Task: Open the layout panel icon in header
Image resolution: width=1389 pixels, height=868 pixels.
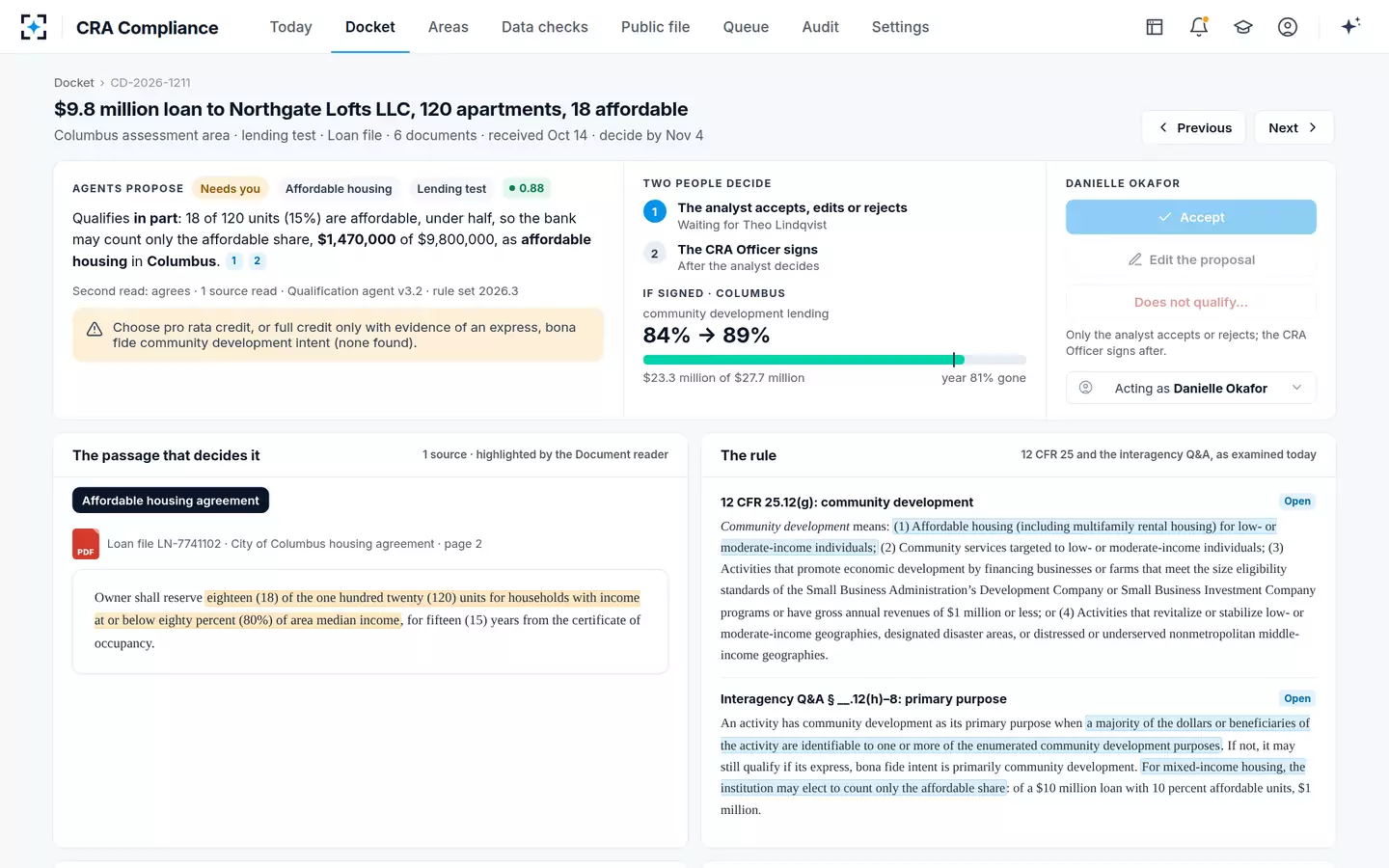Action: (x=1155, y=27)
